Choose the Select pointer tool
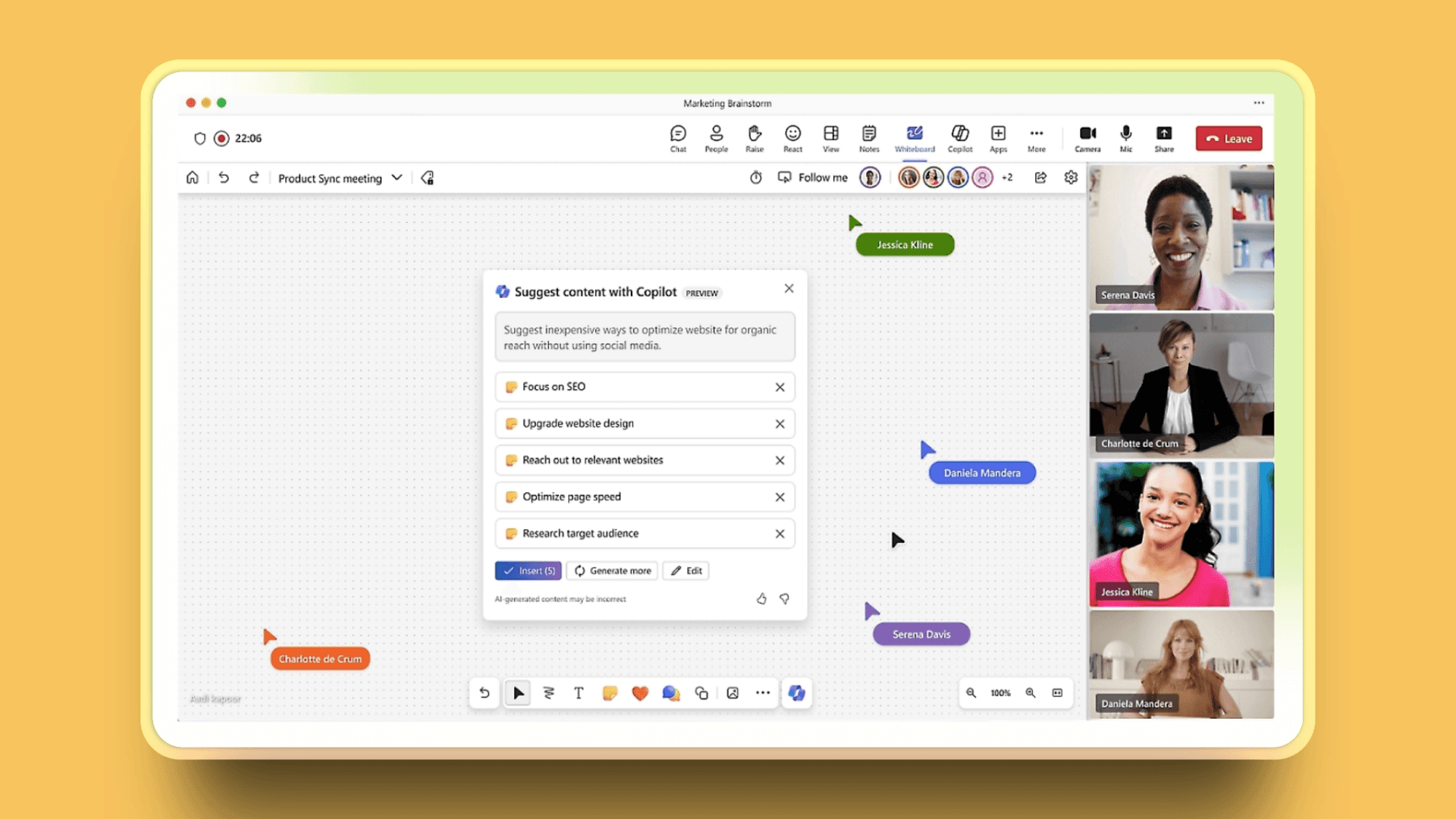Screen dimensions: 1456x819 pyautogui.click(x=518, y=693)
